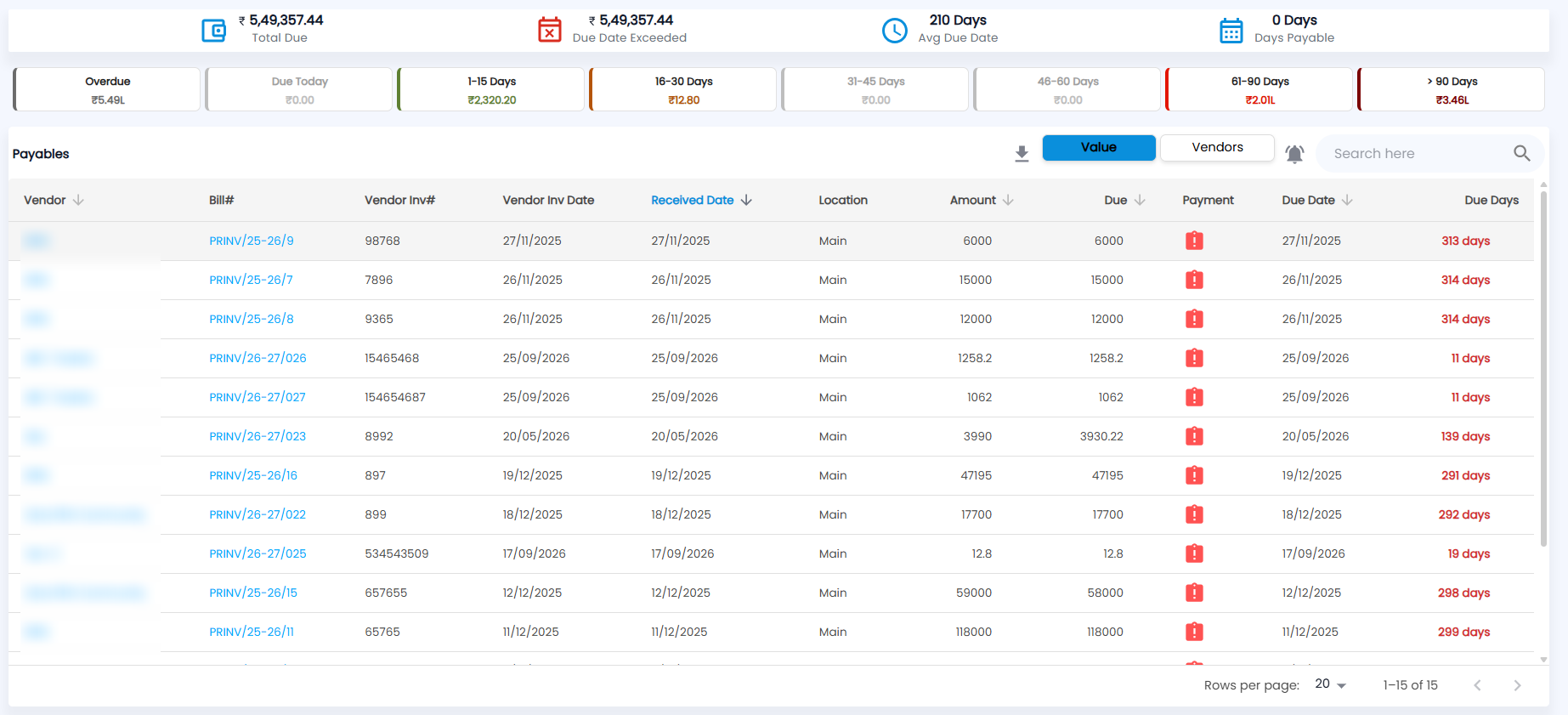The width and height of the screenshot is (1568, 715).
Task: Click payment alert icon for PRINV/25-26/11
Action: click(x=1194, y=632)
